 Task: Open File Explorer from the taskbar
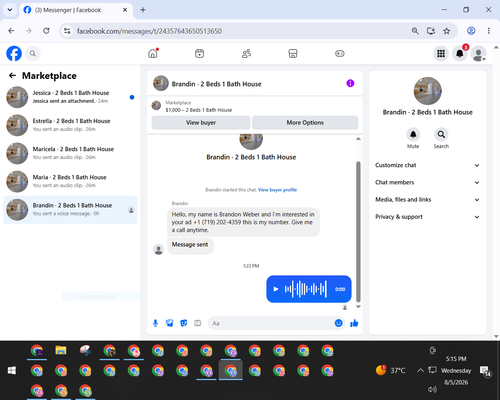click(61, 350)
